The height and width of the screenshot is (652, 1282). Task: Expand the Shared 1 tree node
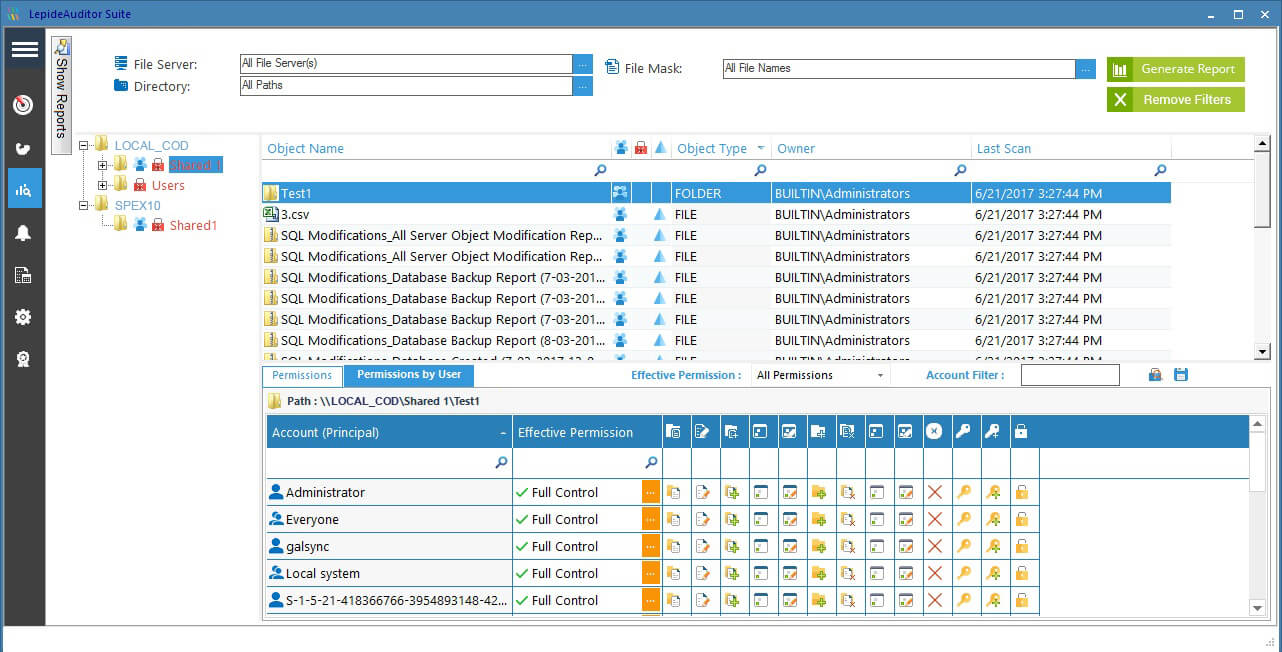pos(102,165)
